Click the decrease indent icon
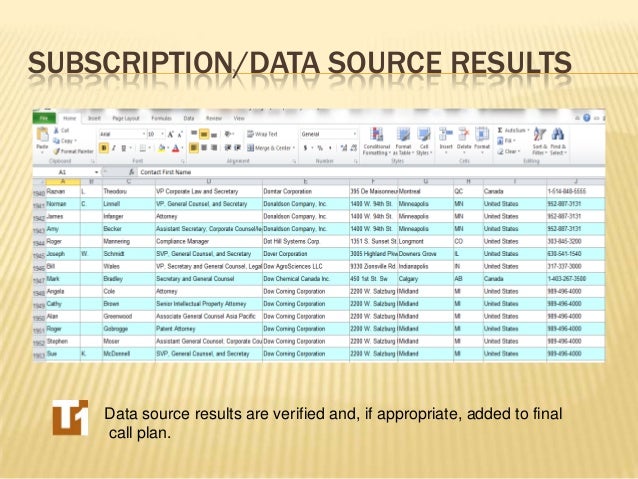The image size is (638, 479). 228,148
